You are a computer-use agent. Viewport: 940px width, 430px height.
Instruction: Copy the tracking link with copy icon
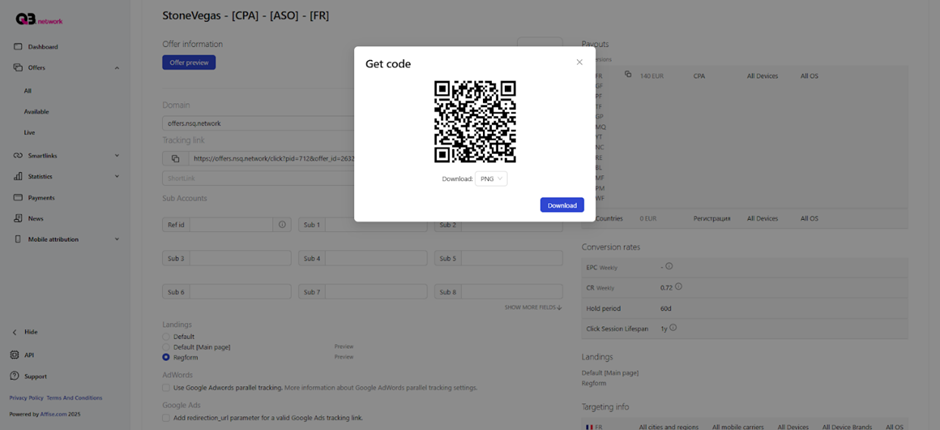tap(176, 159)
